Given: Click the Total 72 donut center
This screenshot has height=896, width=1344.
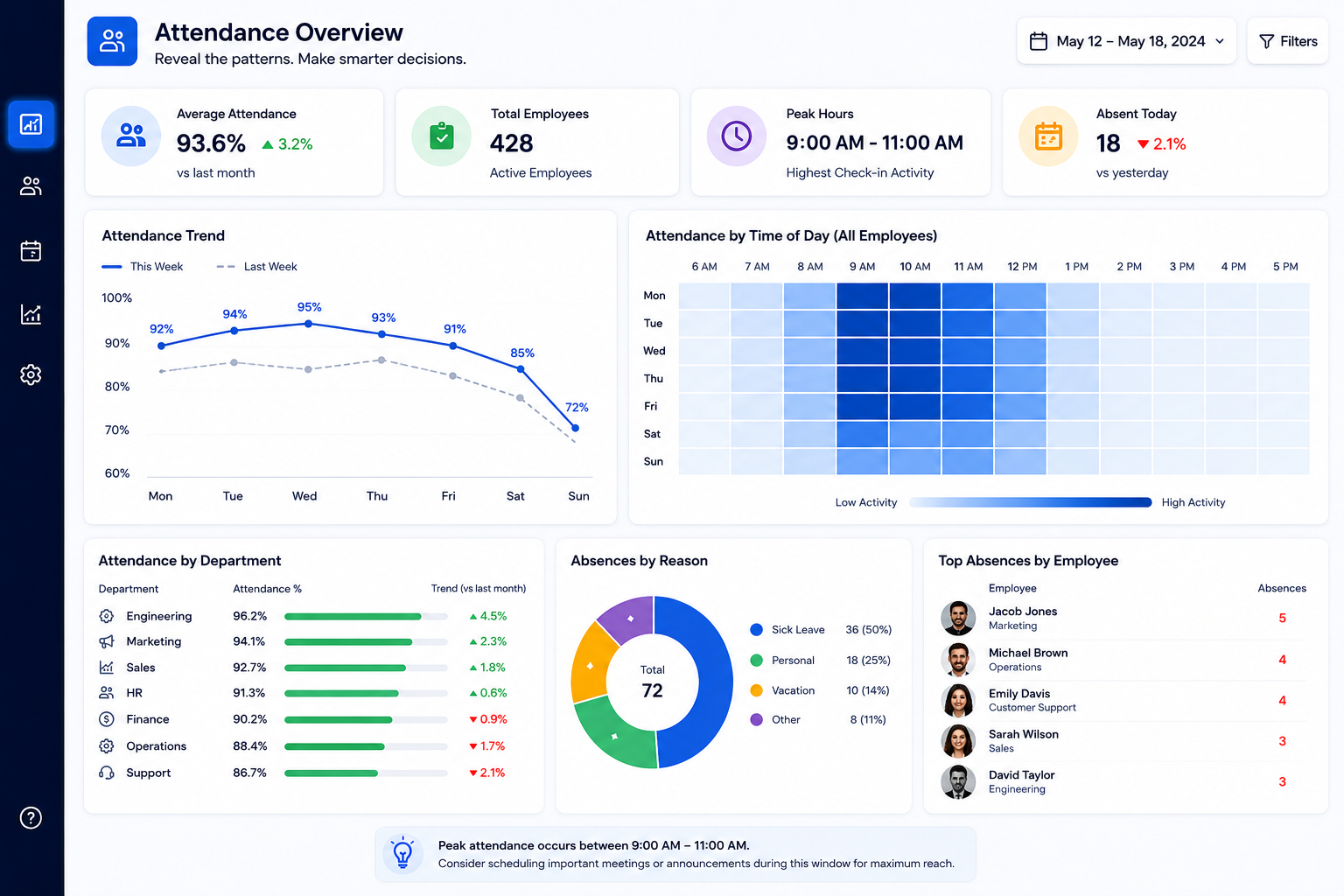Looking at the screenshot, I should click(652, 682).
